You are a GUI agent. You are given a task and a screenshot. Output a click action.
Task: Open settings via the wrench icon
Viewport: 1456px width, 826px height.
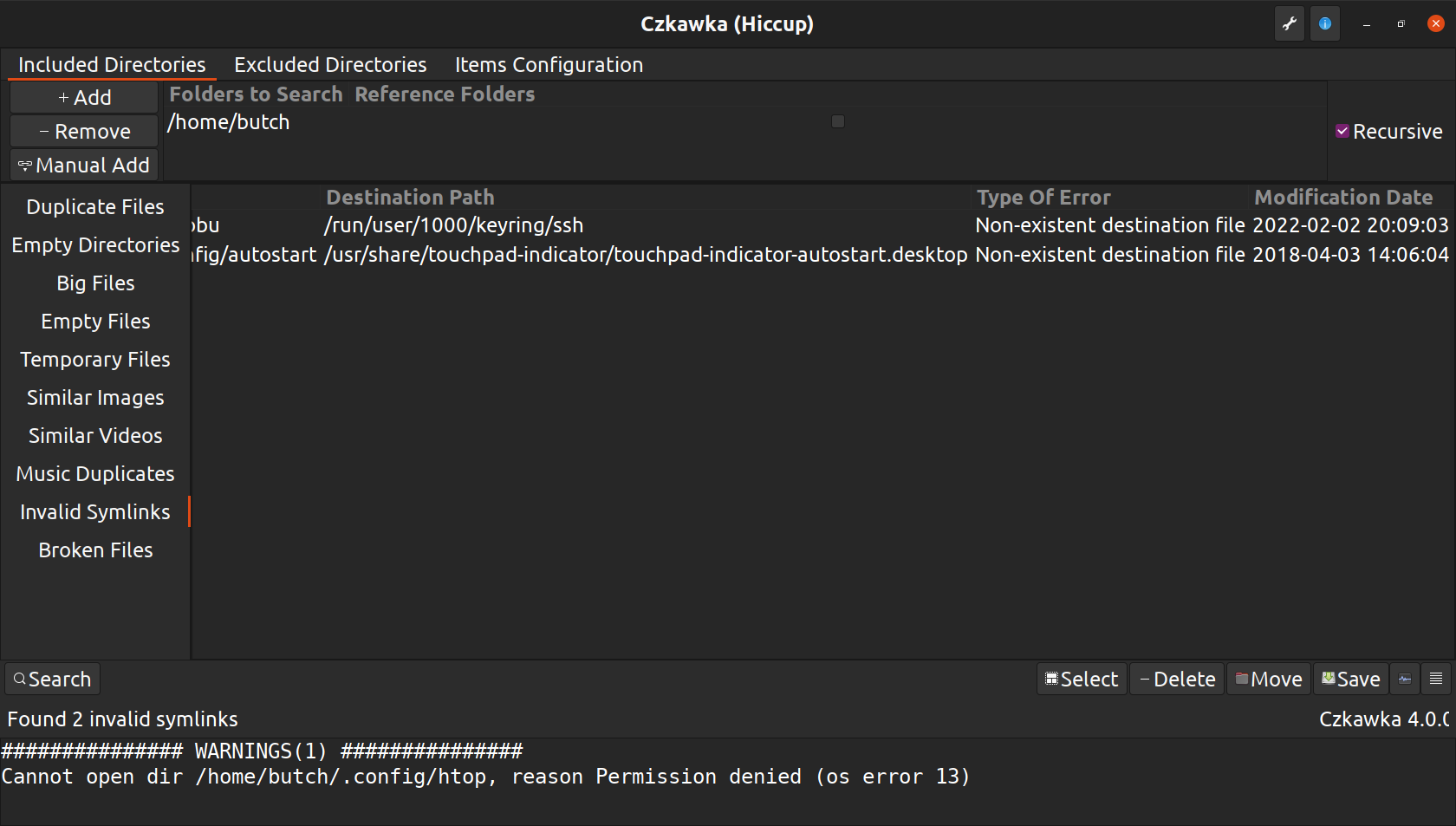[x=1289, y=23]
